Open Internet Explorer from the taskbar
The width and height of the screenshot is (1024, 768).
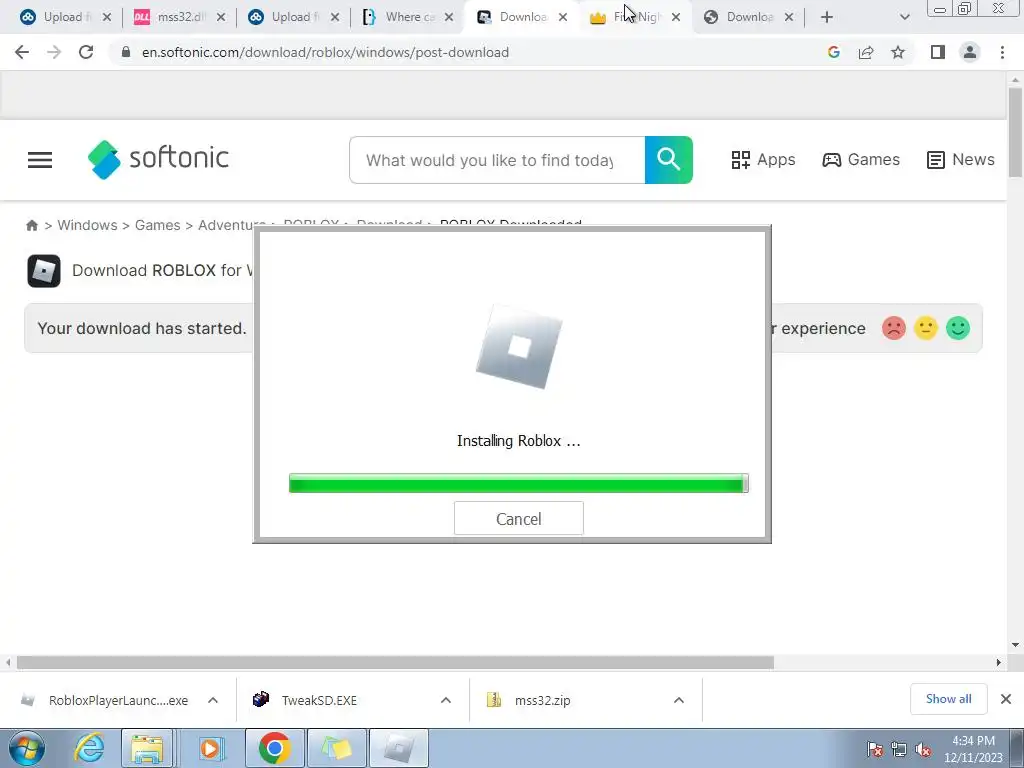89,748
